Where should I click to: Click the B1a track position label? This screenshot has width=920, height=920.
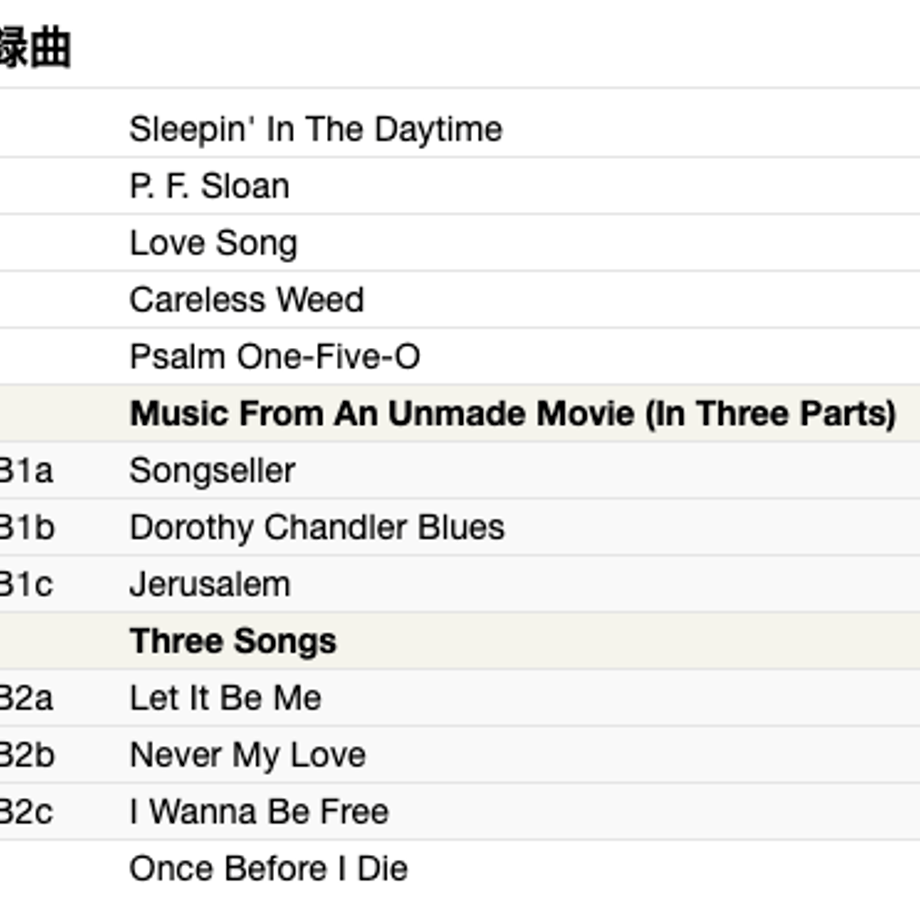[26, 471]
